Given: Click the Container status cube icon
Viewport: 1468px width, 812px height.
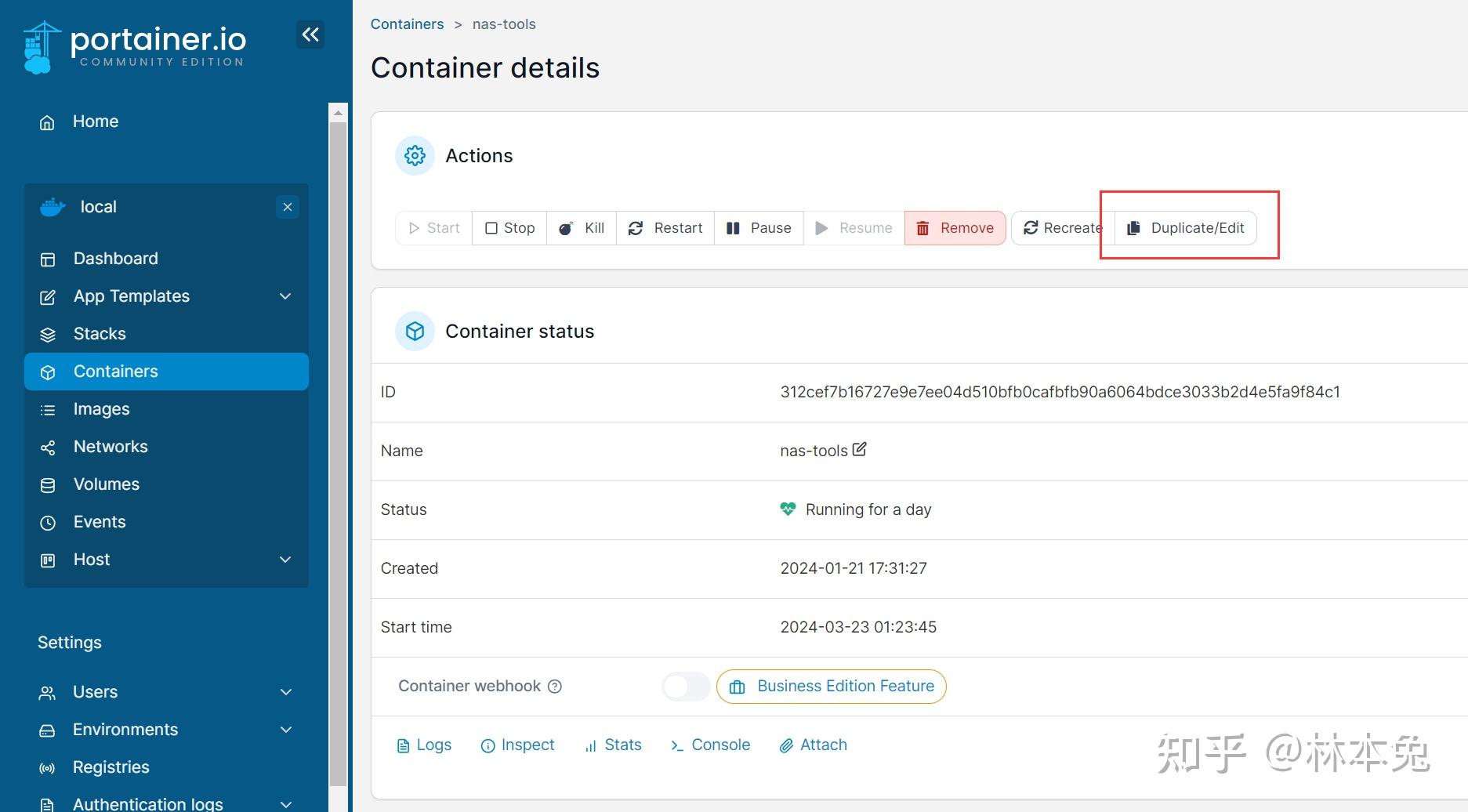Looking at the screenshot, I should [x=414, y=331].
